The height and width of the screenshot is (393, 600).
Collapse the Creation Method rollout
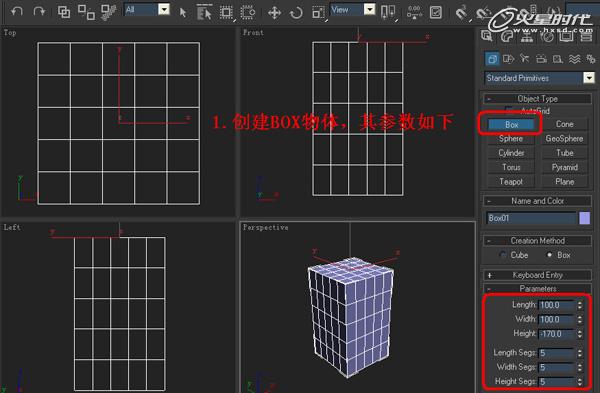click(537, 241)
